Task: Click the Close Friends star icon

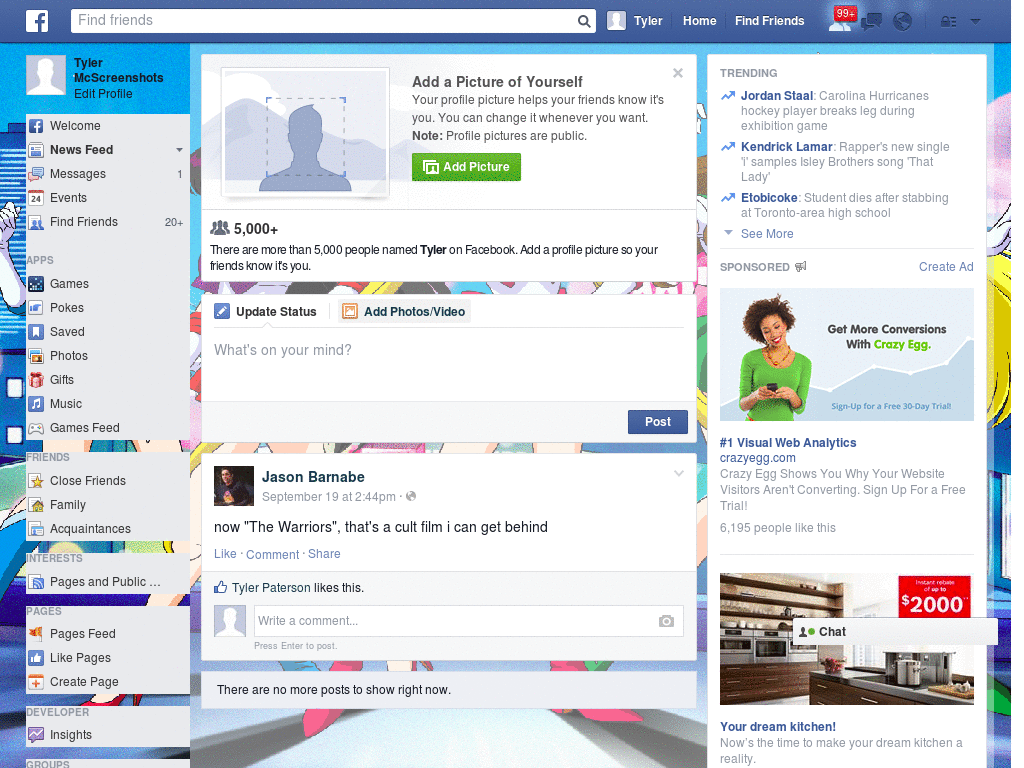Action: (x=37, y=481)
